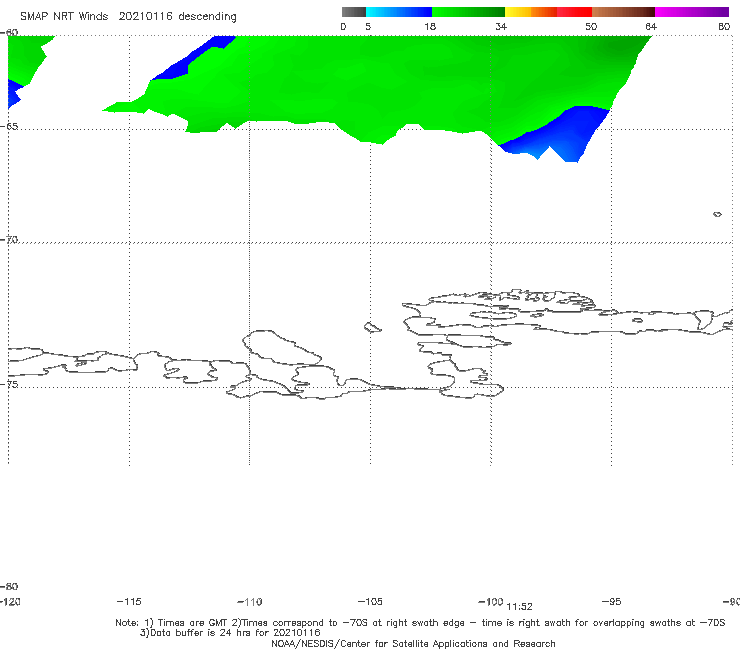Click the "-95" longitude label
The image size is (740, 650).
click(x=611, y=602)
